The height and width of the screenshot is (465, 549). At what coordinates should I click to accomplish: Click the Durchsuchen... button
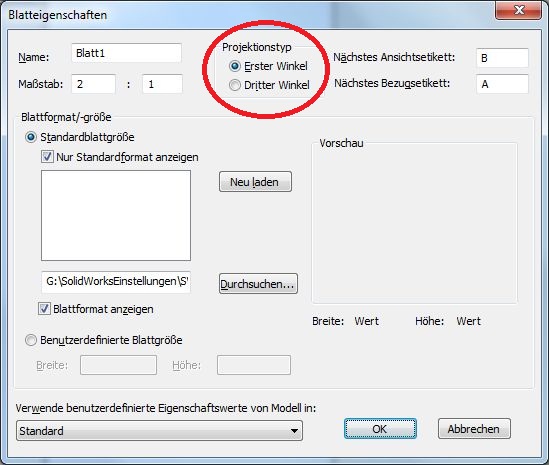point(258,284)
